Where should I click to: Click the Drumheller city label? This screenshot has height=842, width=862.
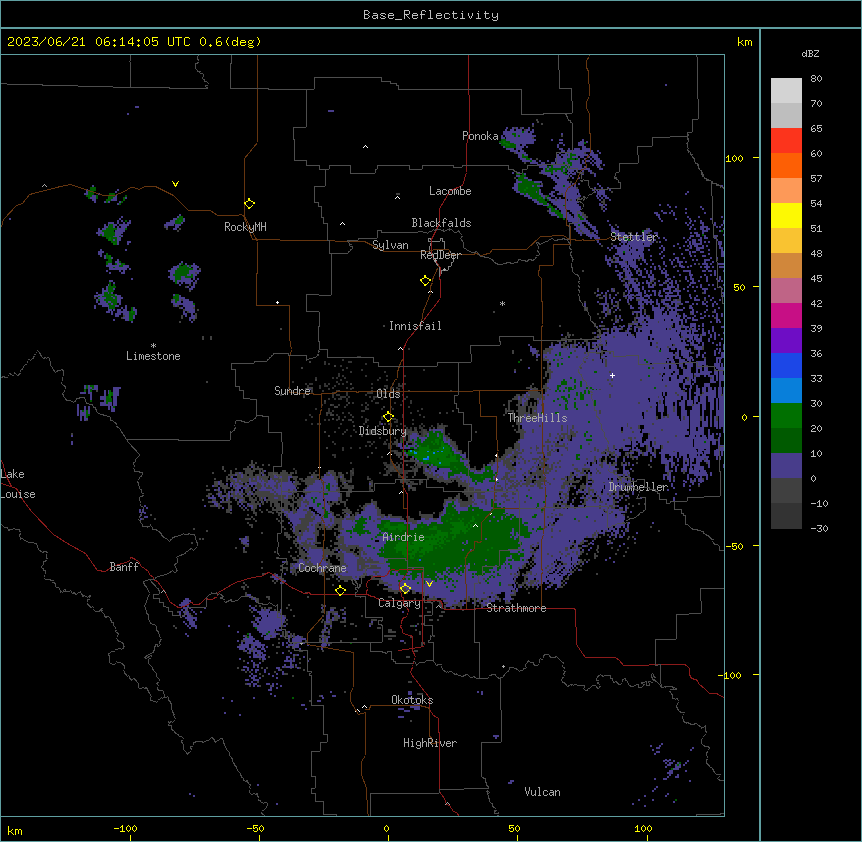[638, 487]
